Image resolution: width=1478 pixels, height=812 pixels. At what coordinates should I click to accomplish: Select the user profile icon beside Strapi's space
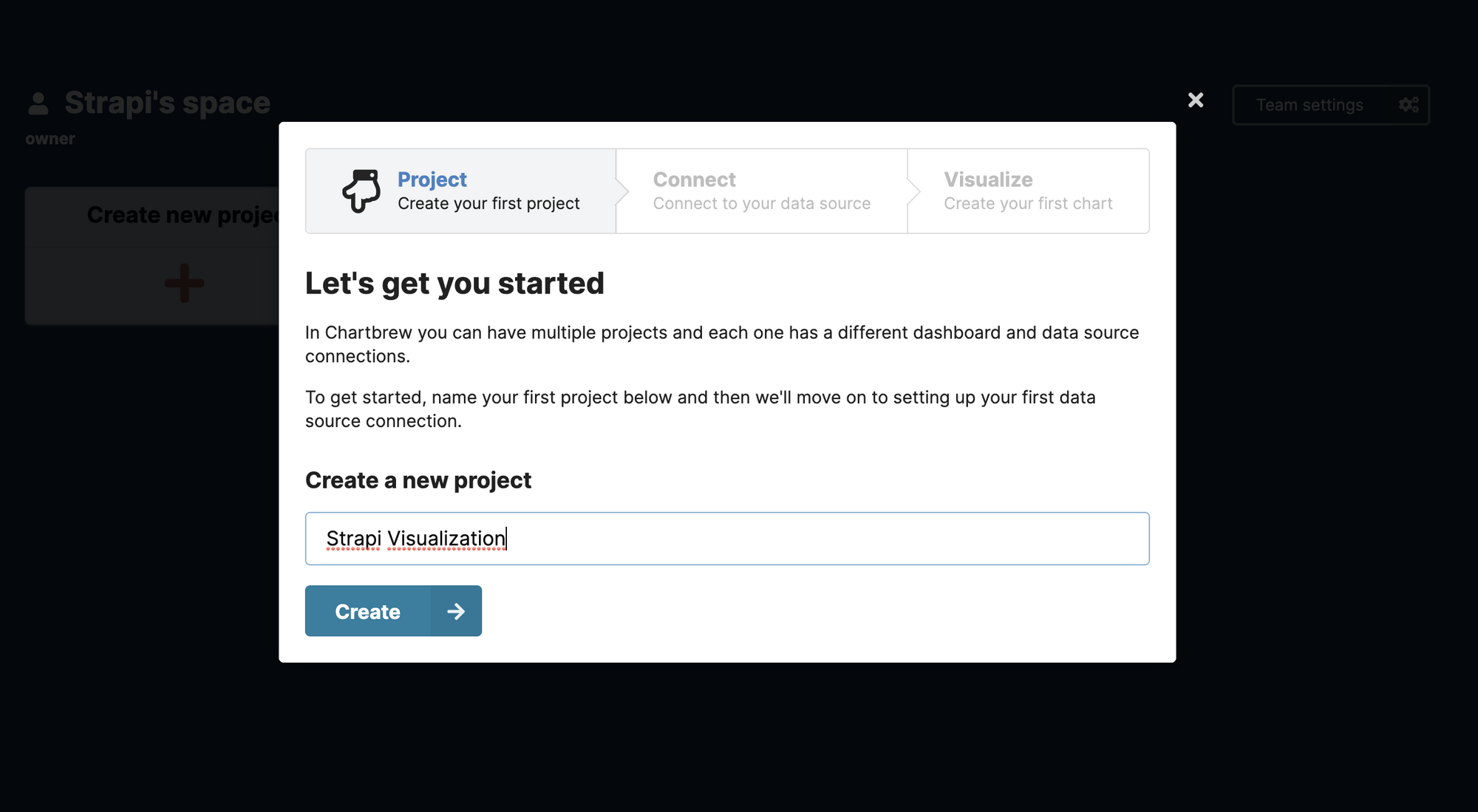[38, 102]
